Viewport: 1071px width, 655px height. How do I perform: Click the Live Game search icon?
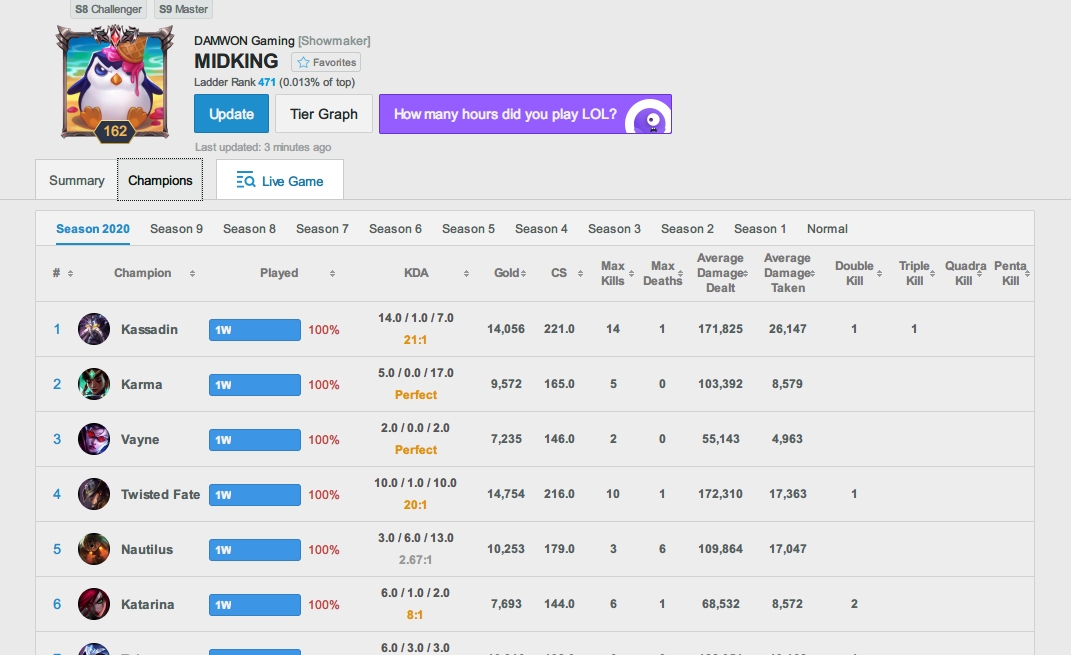pos(246,180)
